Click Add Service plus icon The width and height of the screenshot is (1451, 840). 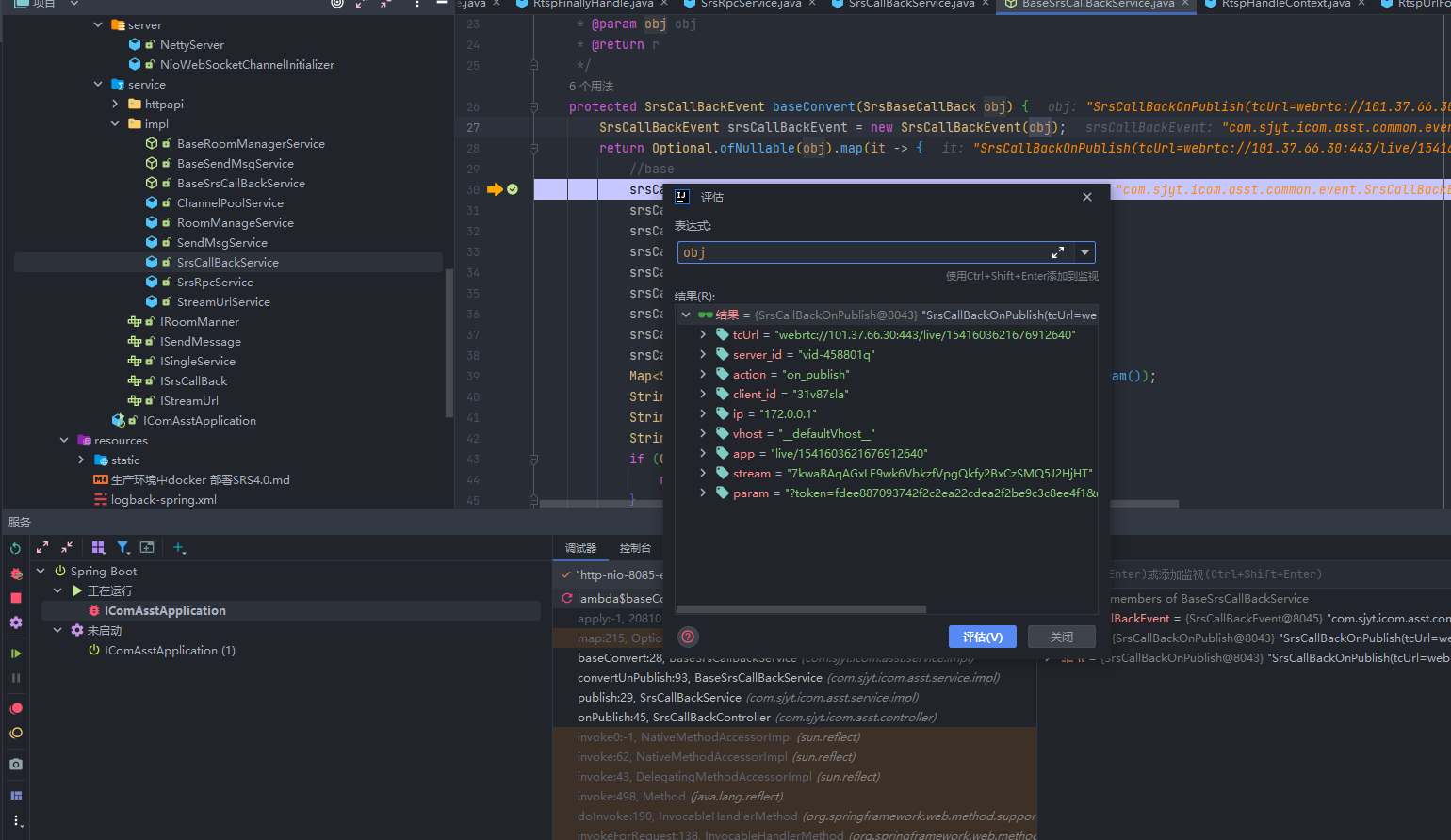[x=178, y=548]
